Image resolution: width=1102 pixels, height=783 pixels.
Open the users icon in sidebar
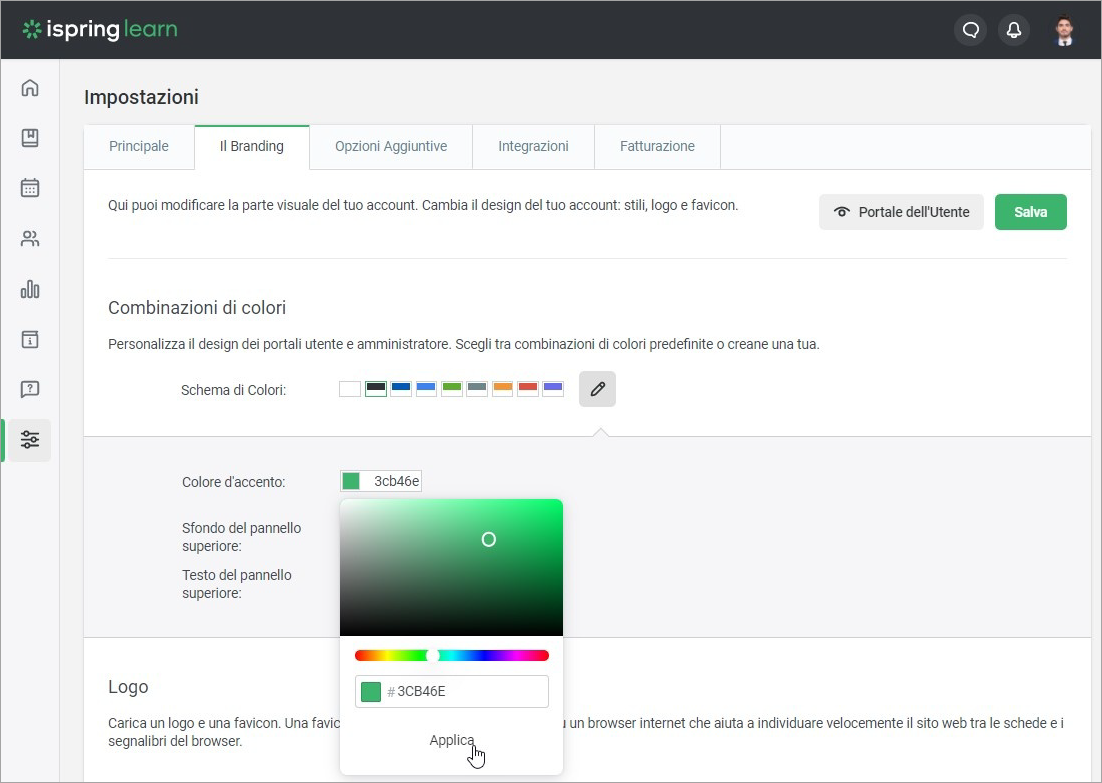click(x=30, y=239)
